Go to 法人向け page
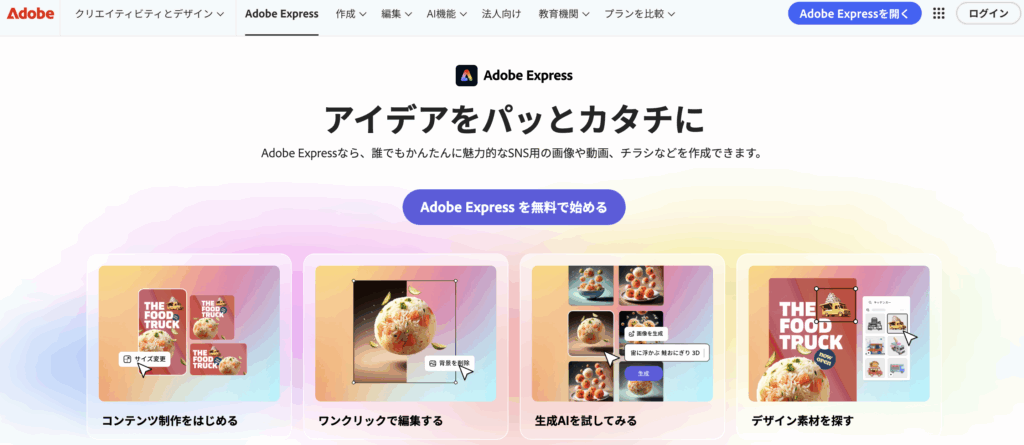The height and width of the screenshot is (445, 1024). 502,14
